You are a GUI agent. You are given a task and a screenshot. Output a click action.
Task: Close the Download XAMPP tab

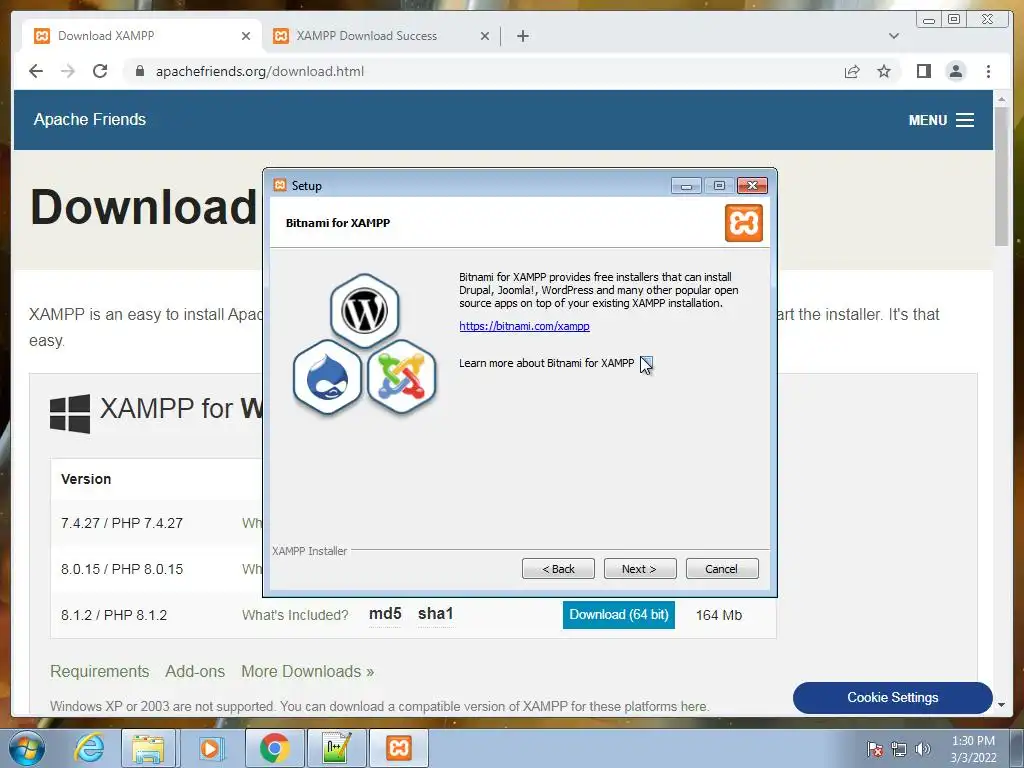pos(246,36)
